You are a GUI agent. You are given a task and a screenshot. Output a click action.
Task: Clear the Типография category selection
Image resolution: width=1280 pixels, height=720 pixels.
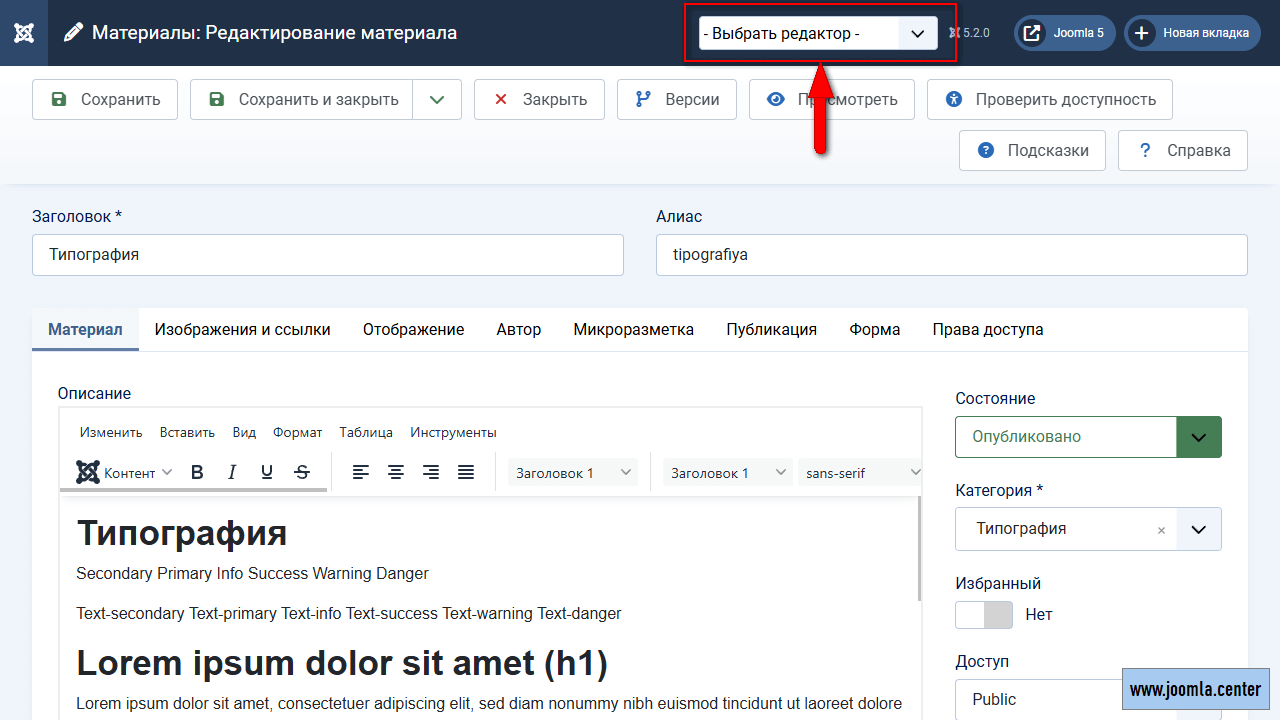click(x=1161, y=530)
